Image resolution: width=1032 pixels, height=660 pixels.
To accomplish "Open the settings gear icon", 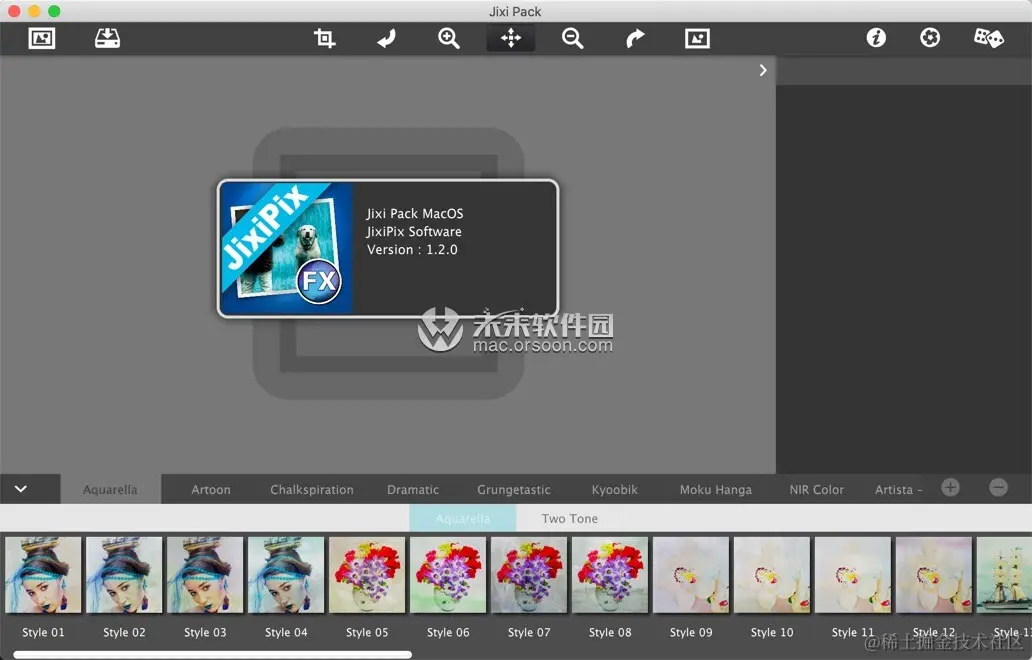I will coord(929,38).
